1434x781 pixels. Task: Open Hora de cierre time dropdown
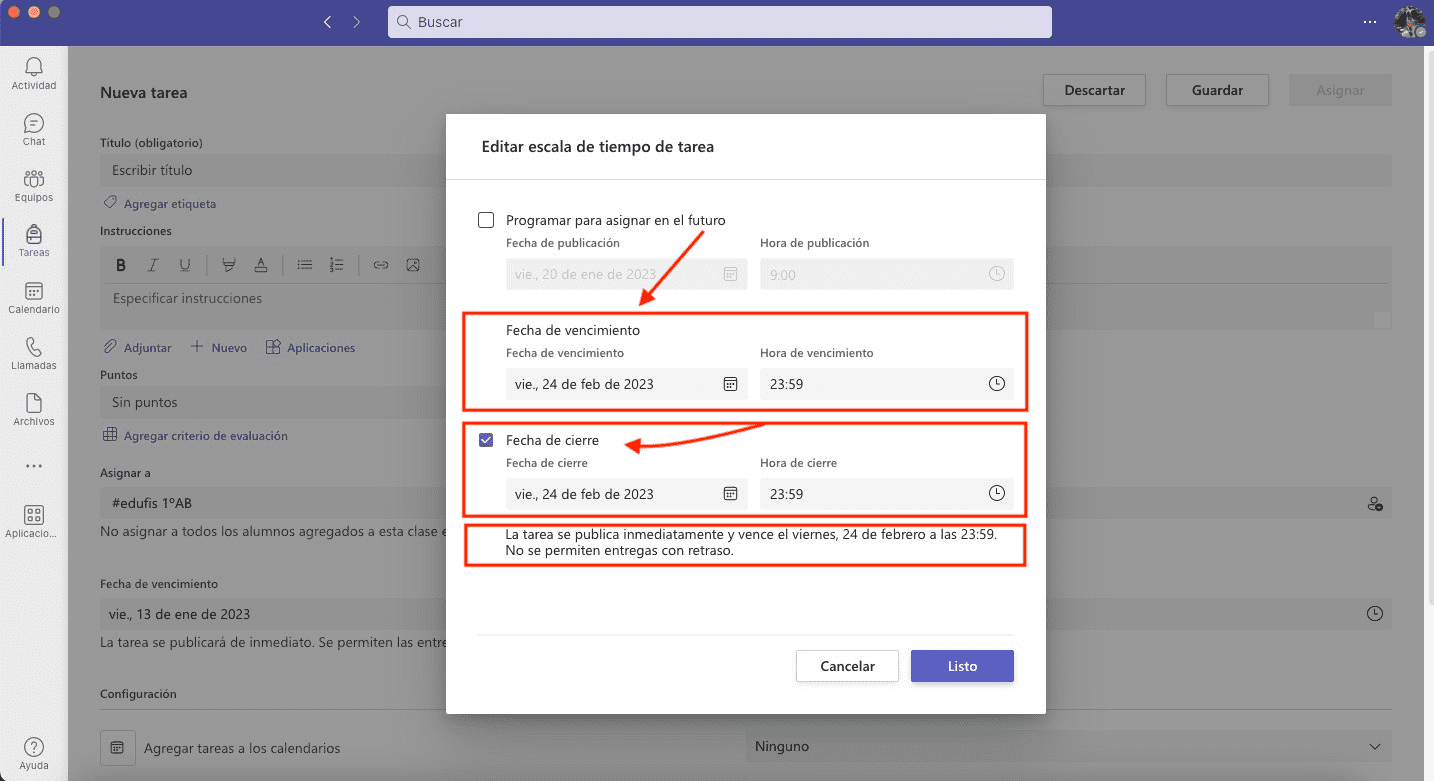870,494
